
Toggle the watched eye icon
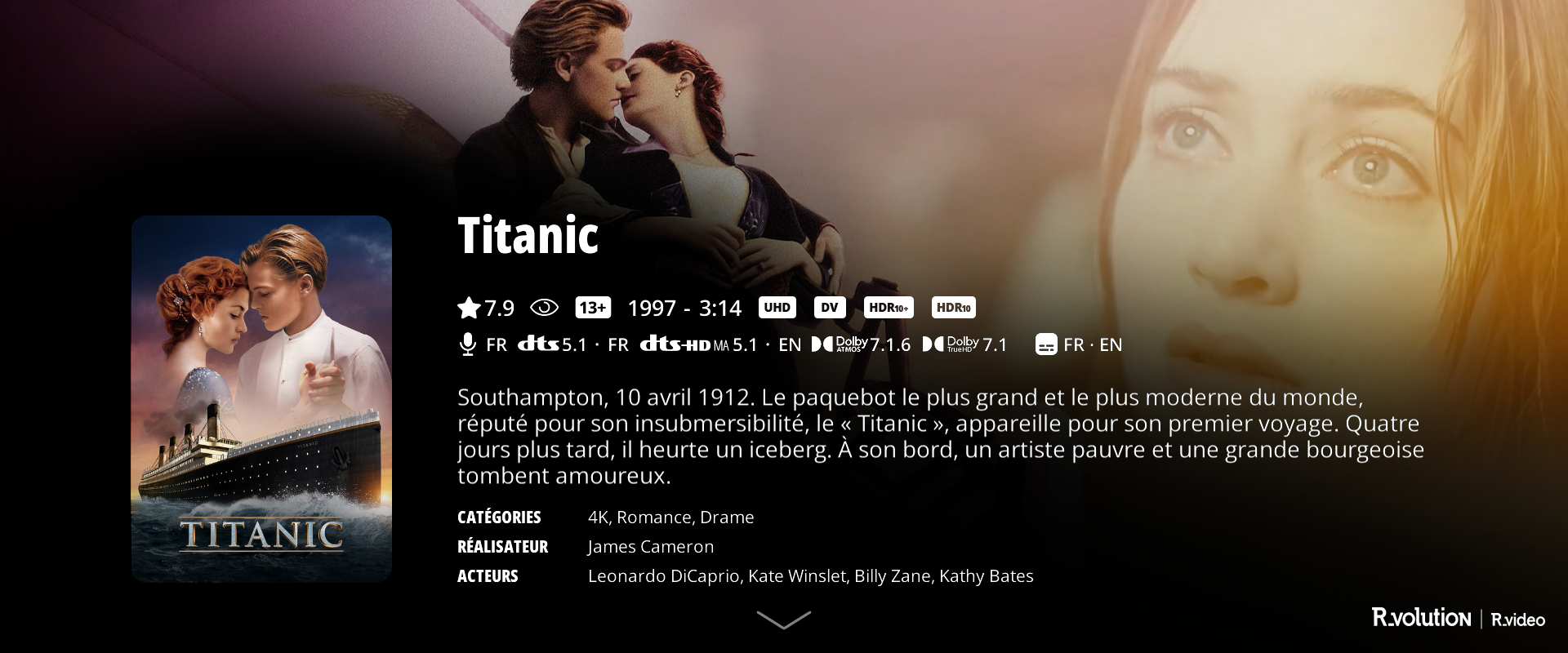point(544,308)
